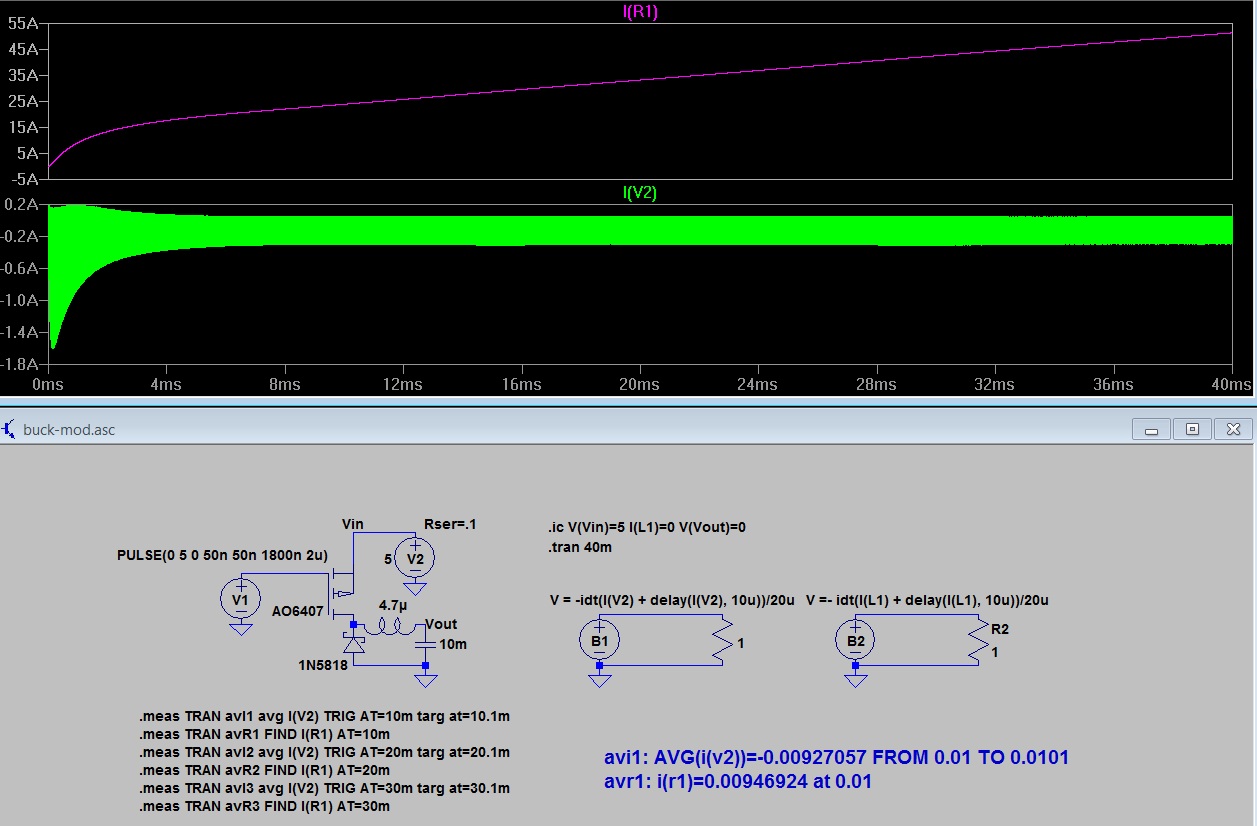
Task: Click the R2 resistor symbol
Action: coord(978,641)
